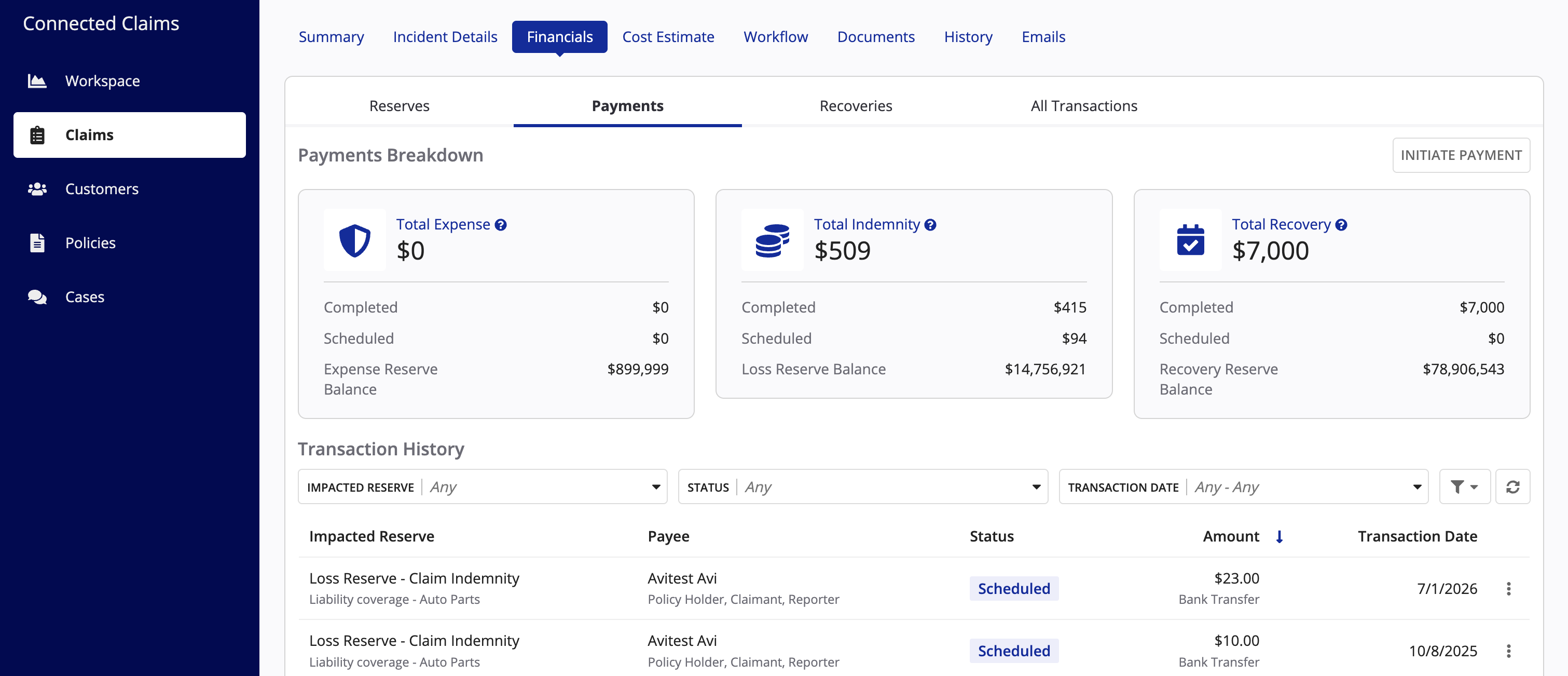Screen dimensions: 1568x676
Task: Click the Claims clipboard icon
Action: (37, 135)
